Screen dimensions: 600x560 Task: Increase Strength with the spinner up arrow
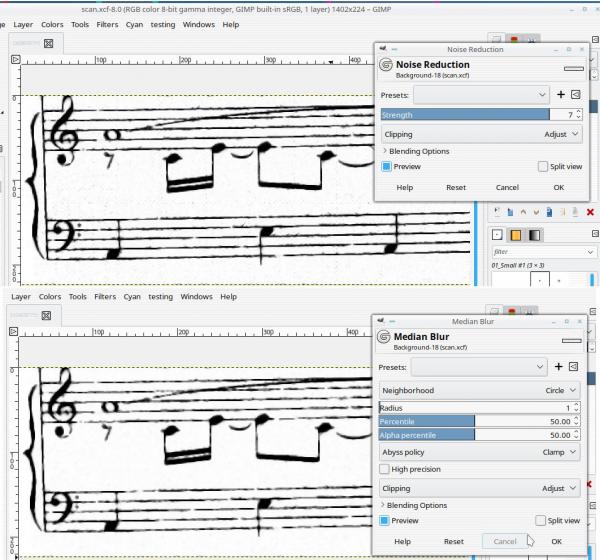(579, 112)
